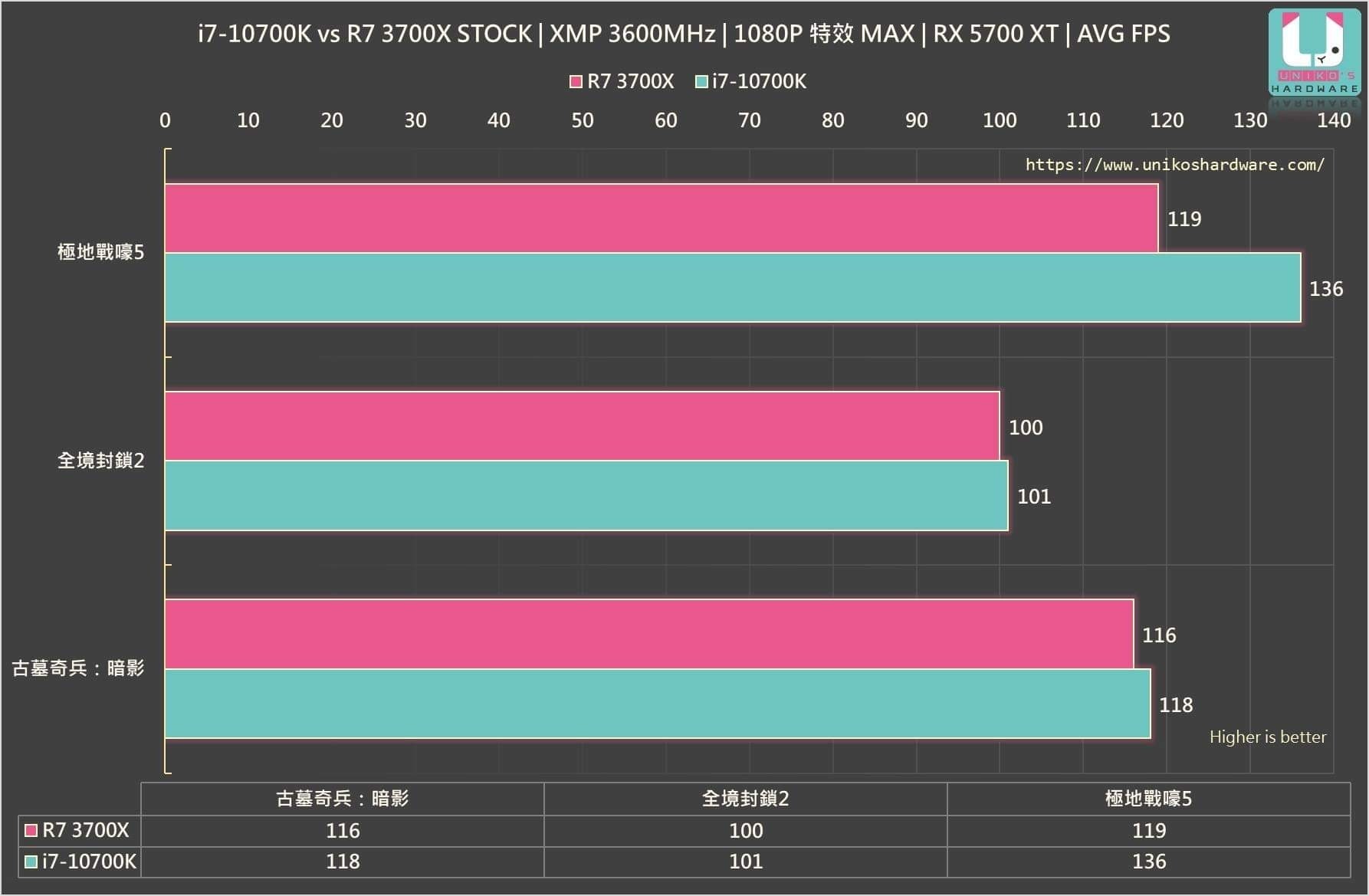The height and width of the screenshot is (896, 1369).
Task: Click table cell 136 in i7-10700K row
Action: coord(1149,862)
